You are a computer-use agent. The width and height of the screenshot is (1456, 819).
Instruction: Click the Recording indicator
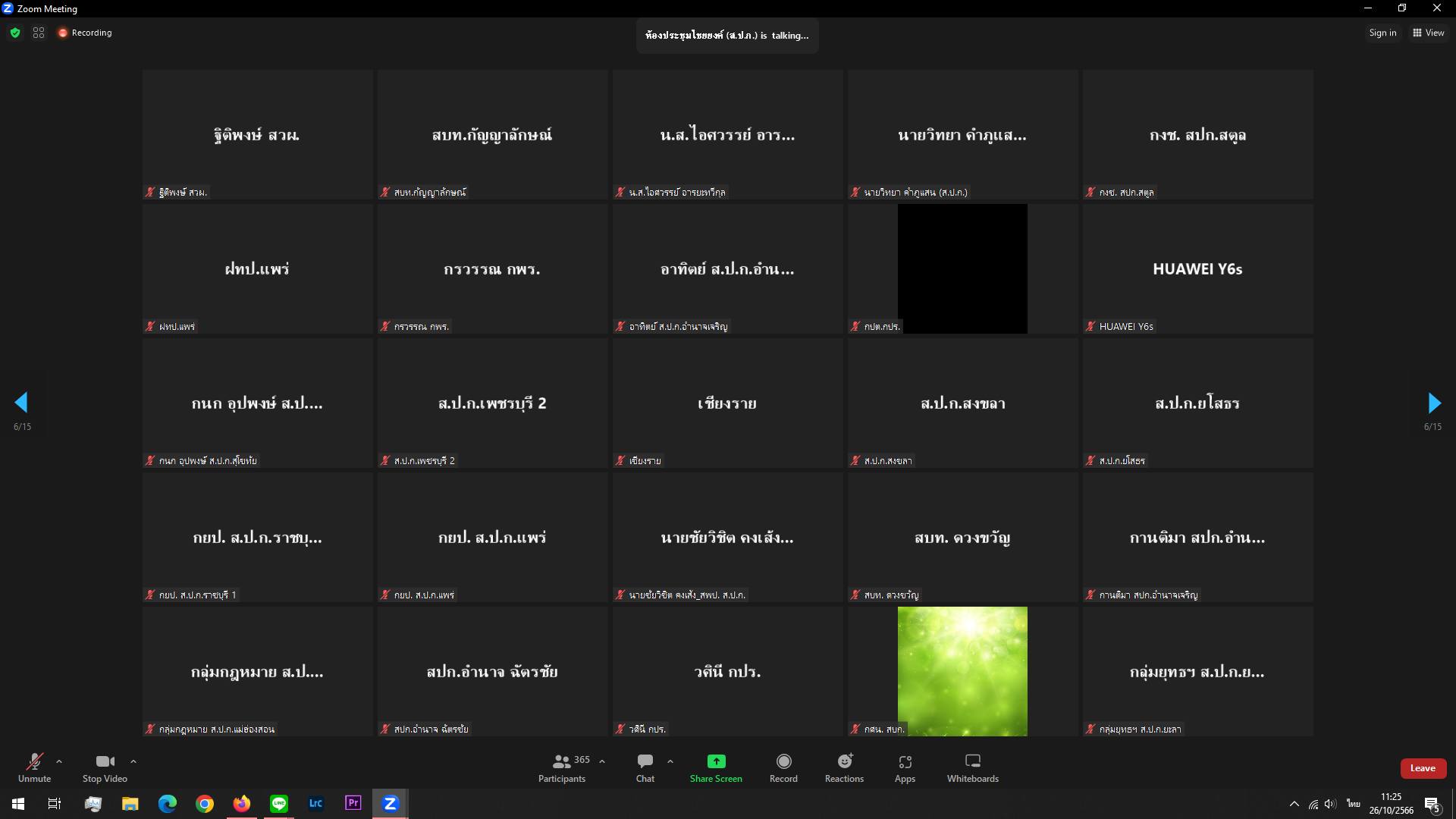point(85,33)
